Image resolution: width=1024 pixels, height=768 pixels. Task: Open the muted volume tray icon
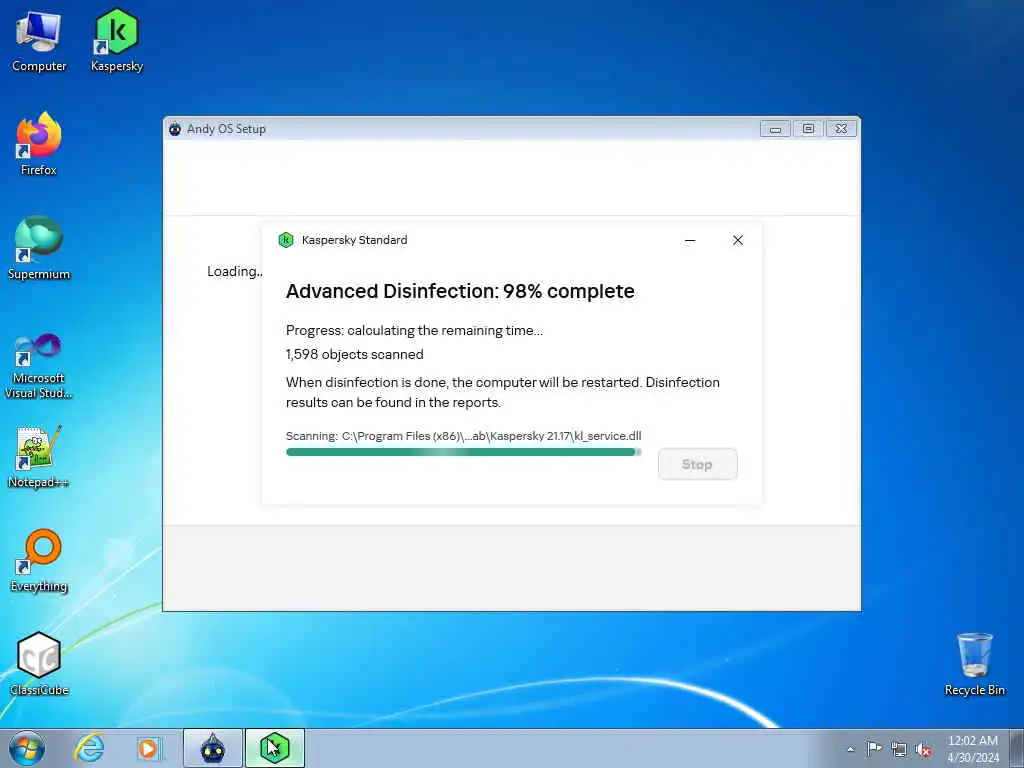(x=923, y=749)
